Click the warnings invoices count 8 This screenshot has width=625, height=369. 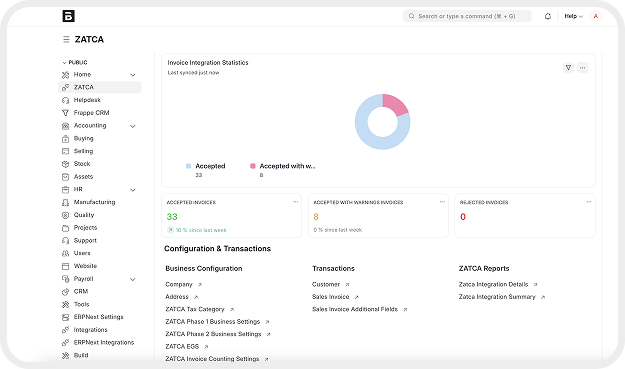(x=316, y=217)
